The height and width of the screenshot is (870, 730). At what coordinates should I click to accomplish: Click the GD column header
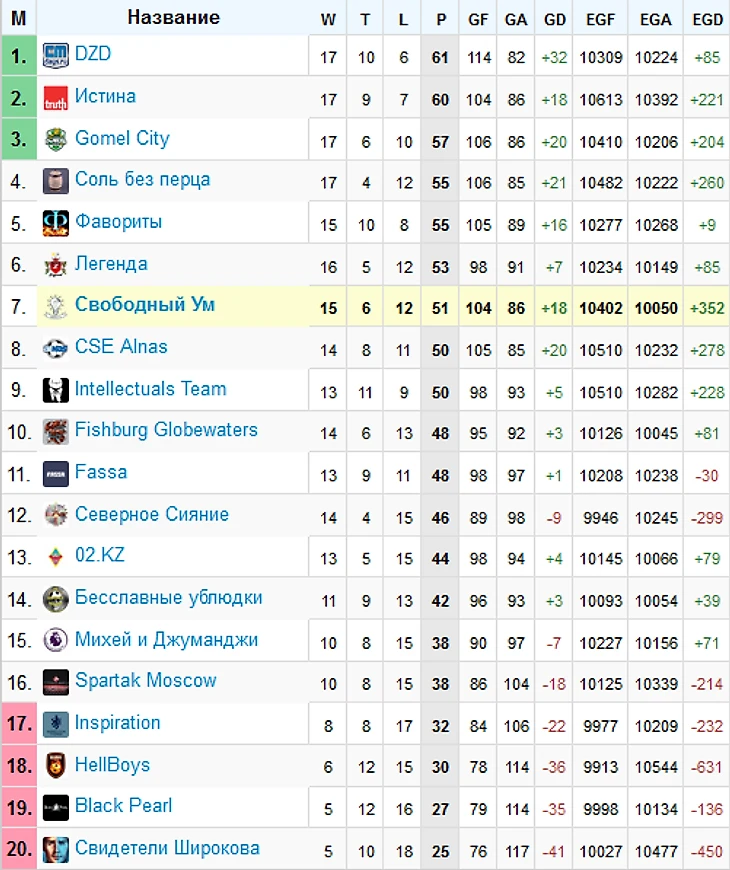tap(554, 19)
